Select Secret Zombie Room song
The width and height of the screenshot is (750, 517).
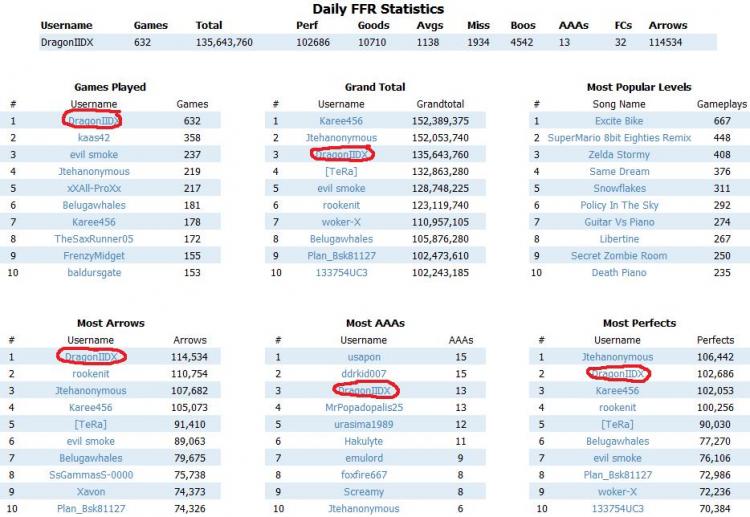(619, 256)
